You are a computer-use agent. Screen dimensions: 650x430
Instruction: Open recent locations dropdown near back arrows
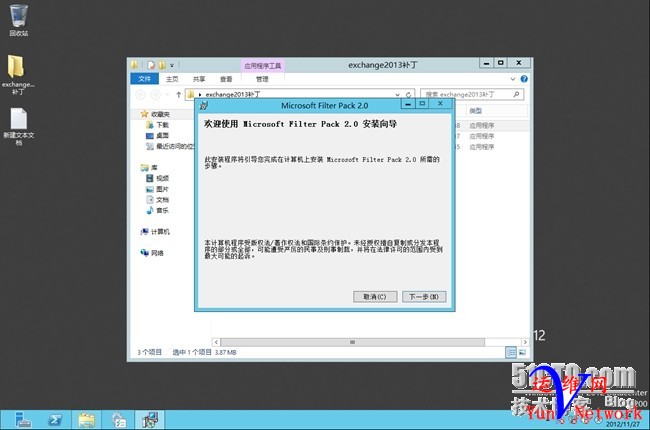pyautogui.click(x=167, y=95)
